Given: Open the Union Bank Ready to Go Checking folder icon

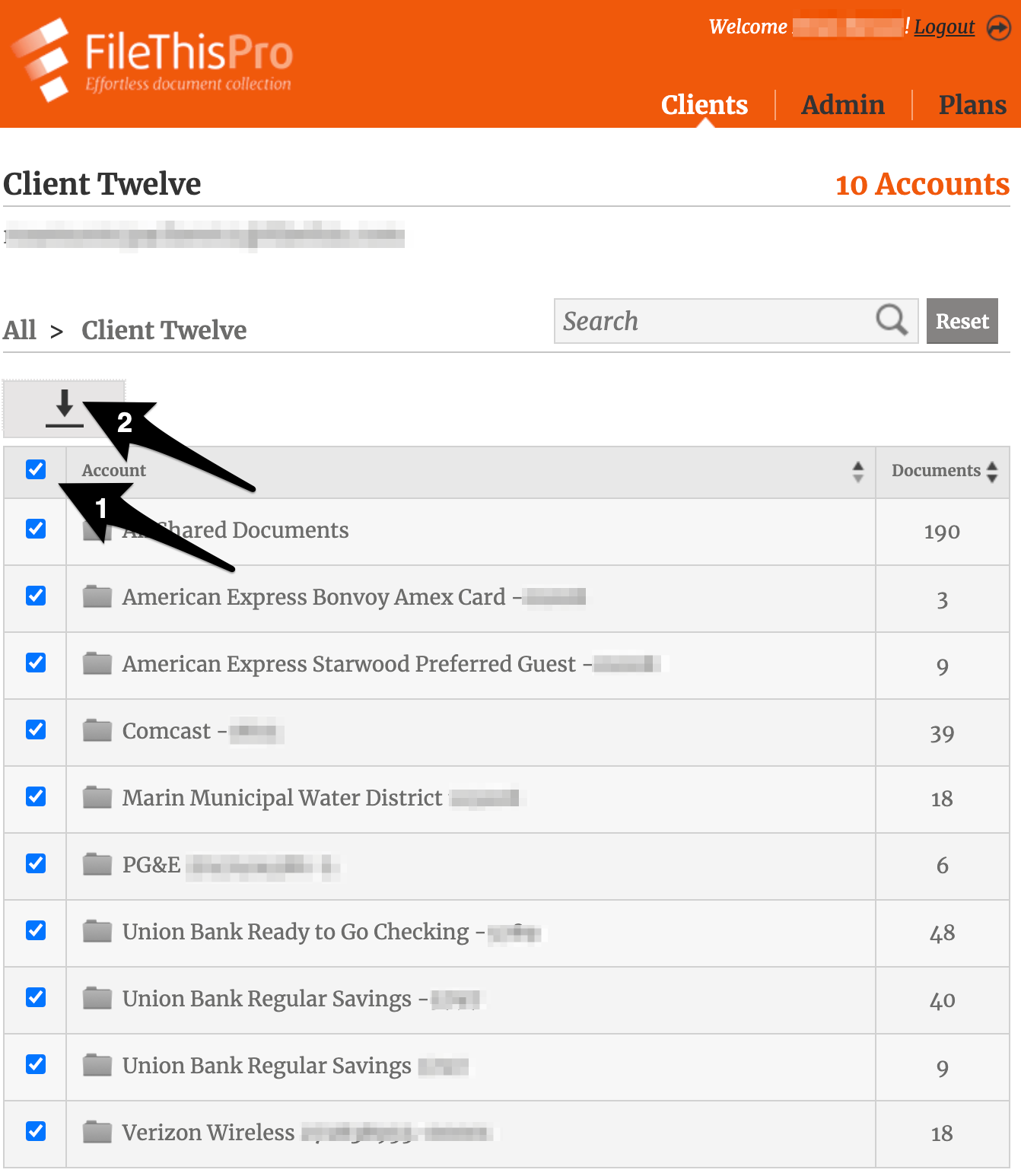Looking at the screenshot, I should click(x=97, y=931).
